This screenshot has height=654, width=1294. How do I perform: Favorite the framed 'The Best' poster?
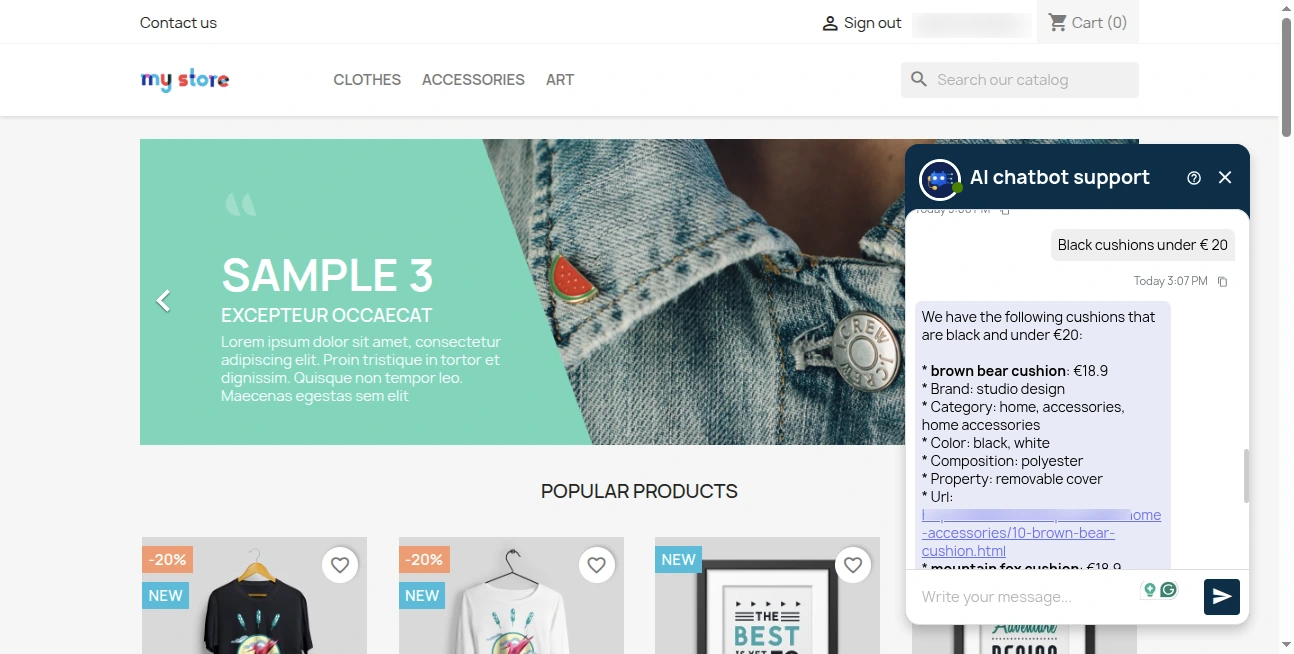853,565
